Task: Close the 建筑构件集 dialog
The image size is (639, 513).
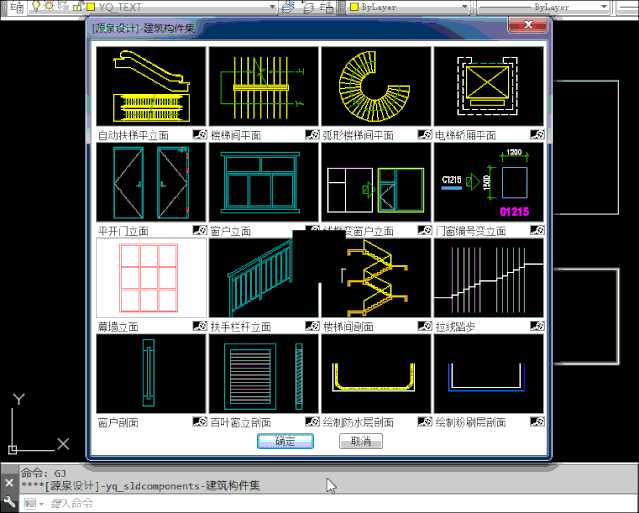Action: coord(527,25)
